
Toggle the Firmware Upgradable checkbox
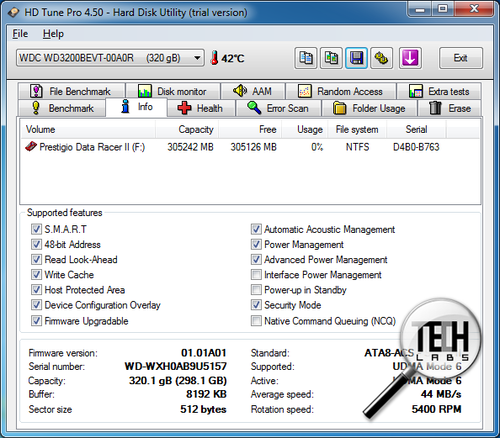coord(36,321)
